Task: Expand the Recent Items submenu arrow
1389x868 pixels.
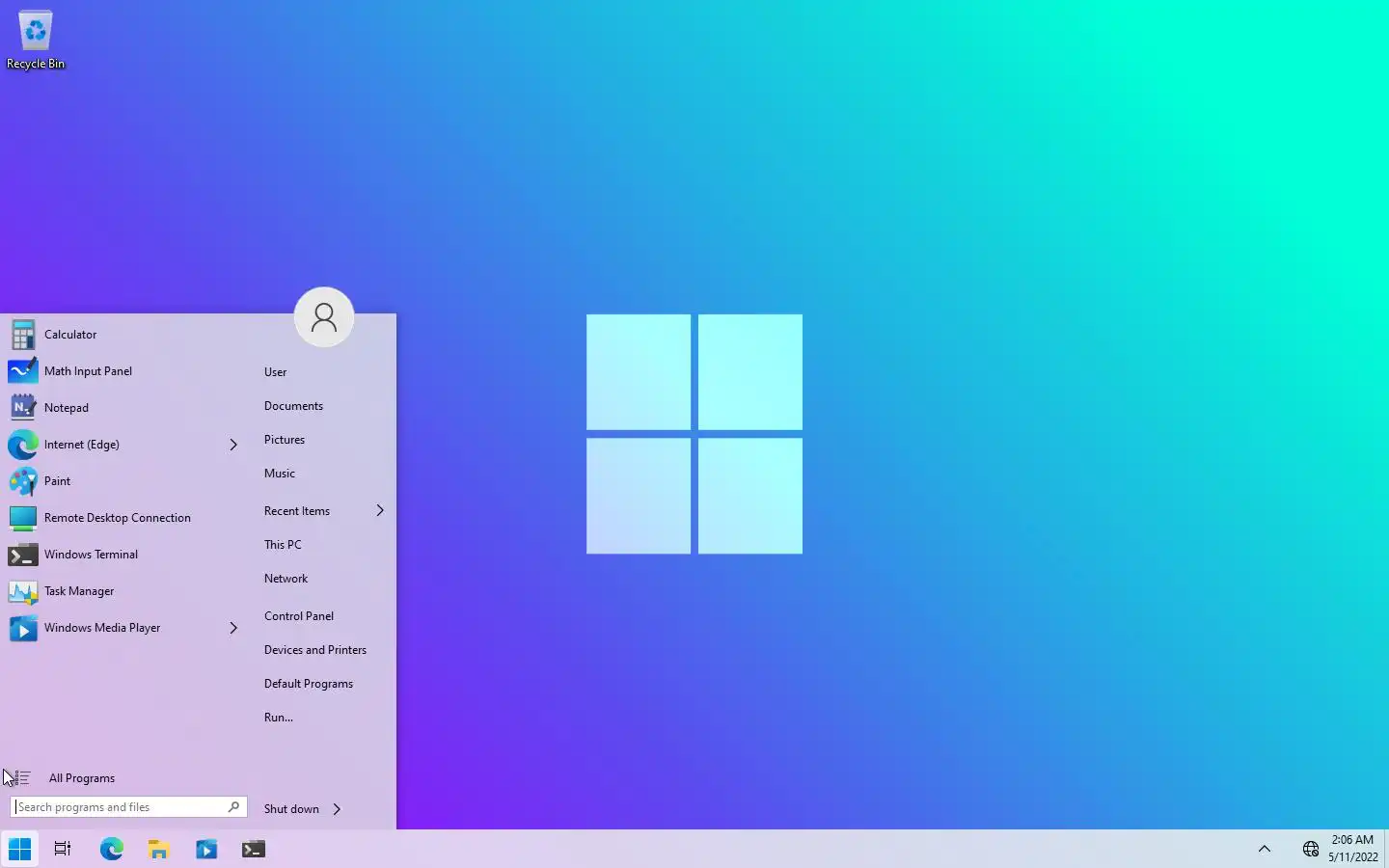Action: 380,510
